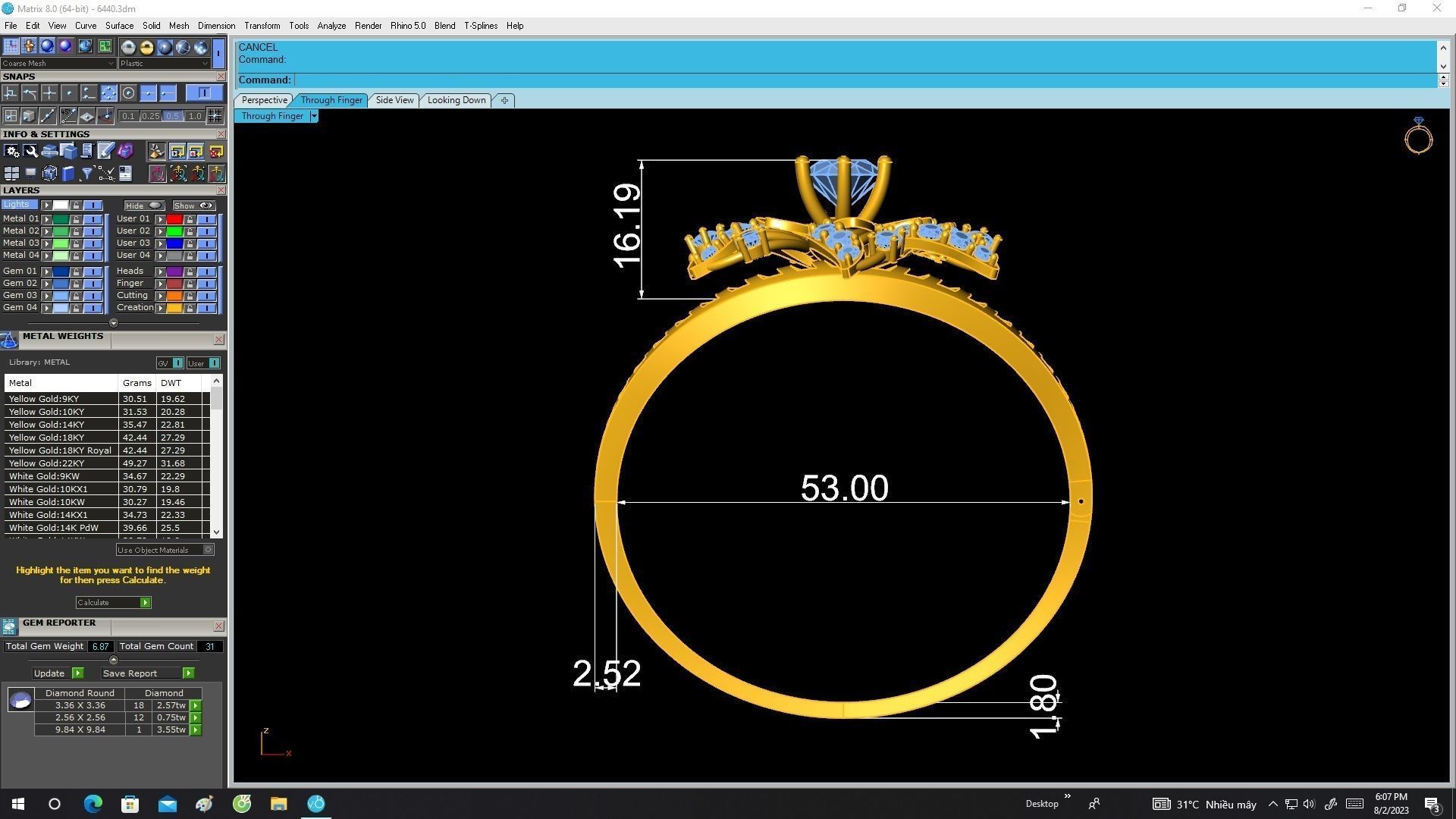Click the shaded blue sphere display icon
The image size is (1456, 819).
click(x=47, y=46)
